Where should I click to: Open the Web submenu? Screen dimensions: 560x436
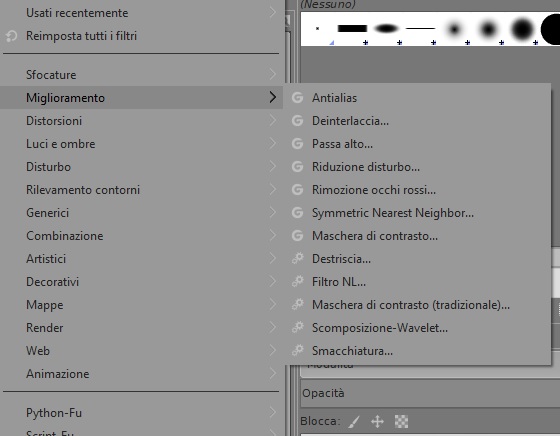click(x=141, y=351)
